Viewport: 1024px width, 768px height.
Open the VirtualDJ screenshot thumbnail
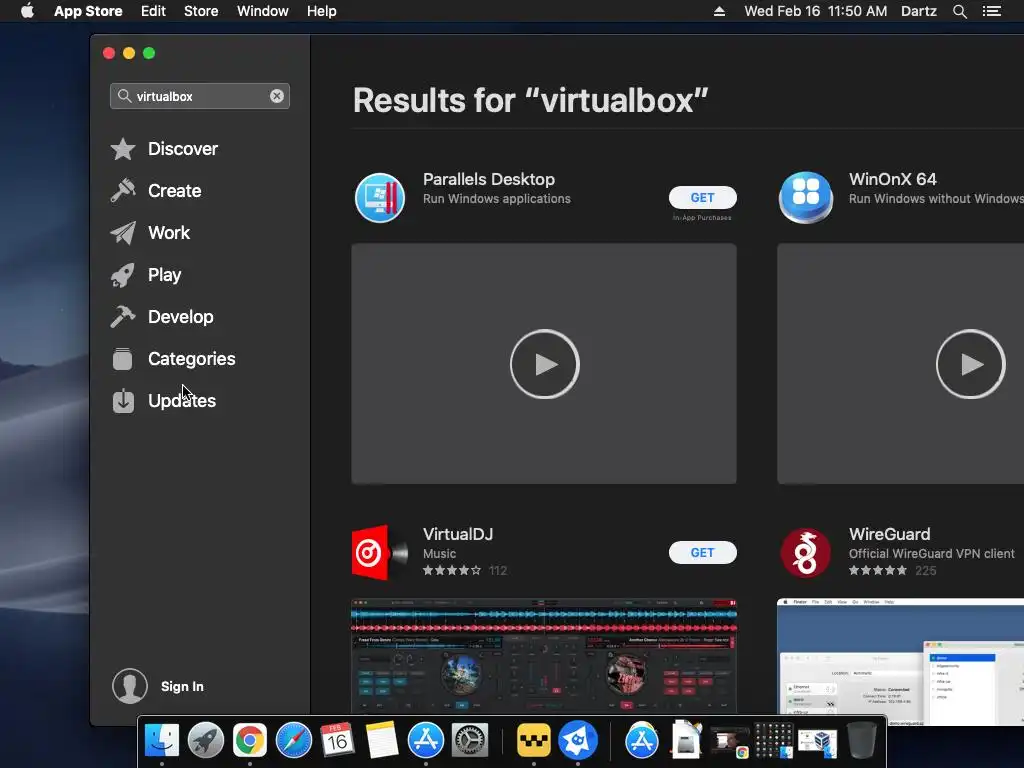(544, 656)
